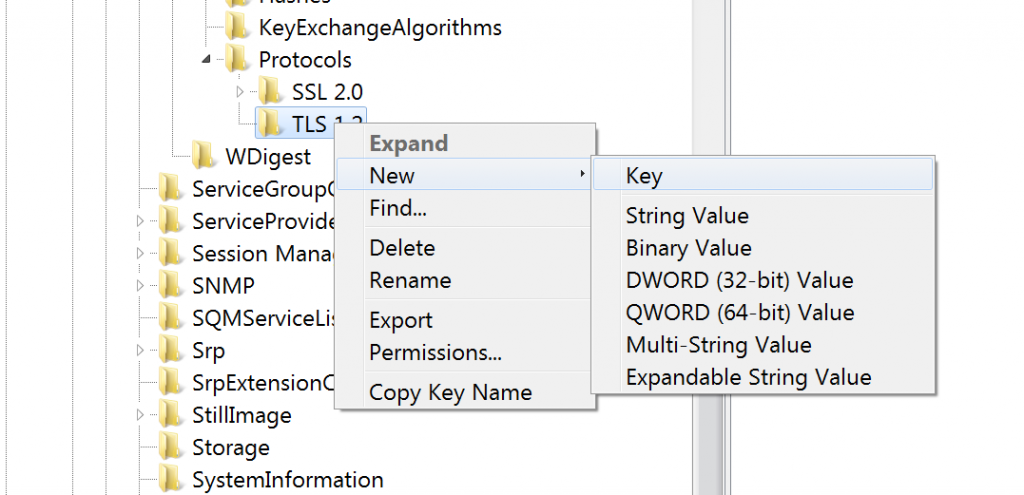Expand the SSL 2.0 tree node
The height and width of the screenshot is (495, 1024).
tap(240, 92)
